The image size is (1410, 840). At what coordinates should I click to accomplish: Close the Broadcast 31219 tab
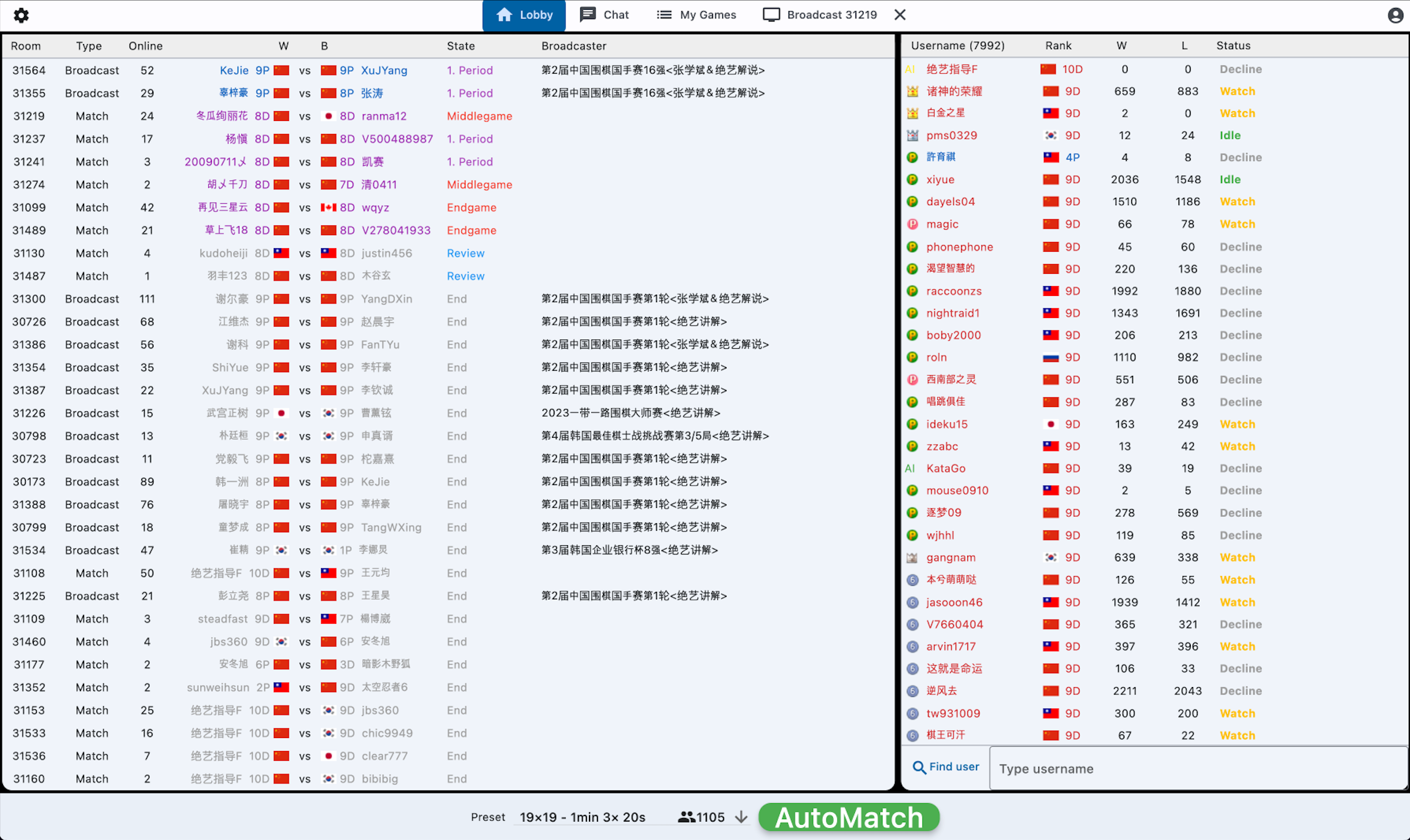coord(900,15)
